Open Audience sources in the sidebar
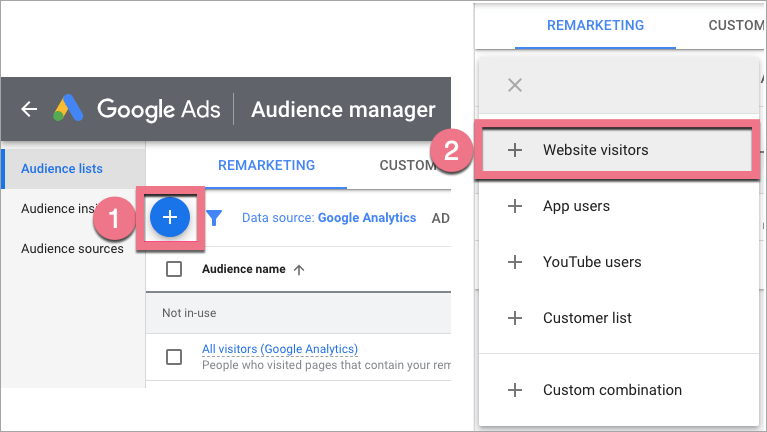 (72, 248)
